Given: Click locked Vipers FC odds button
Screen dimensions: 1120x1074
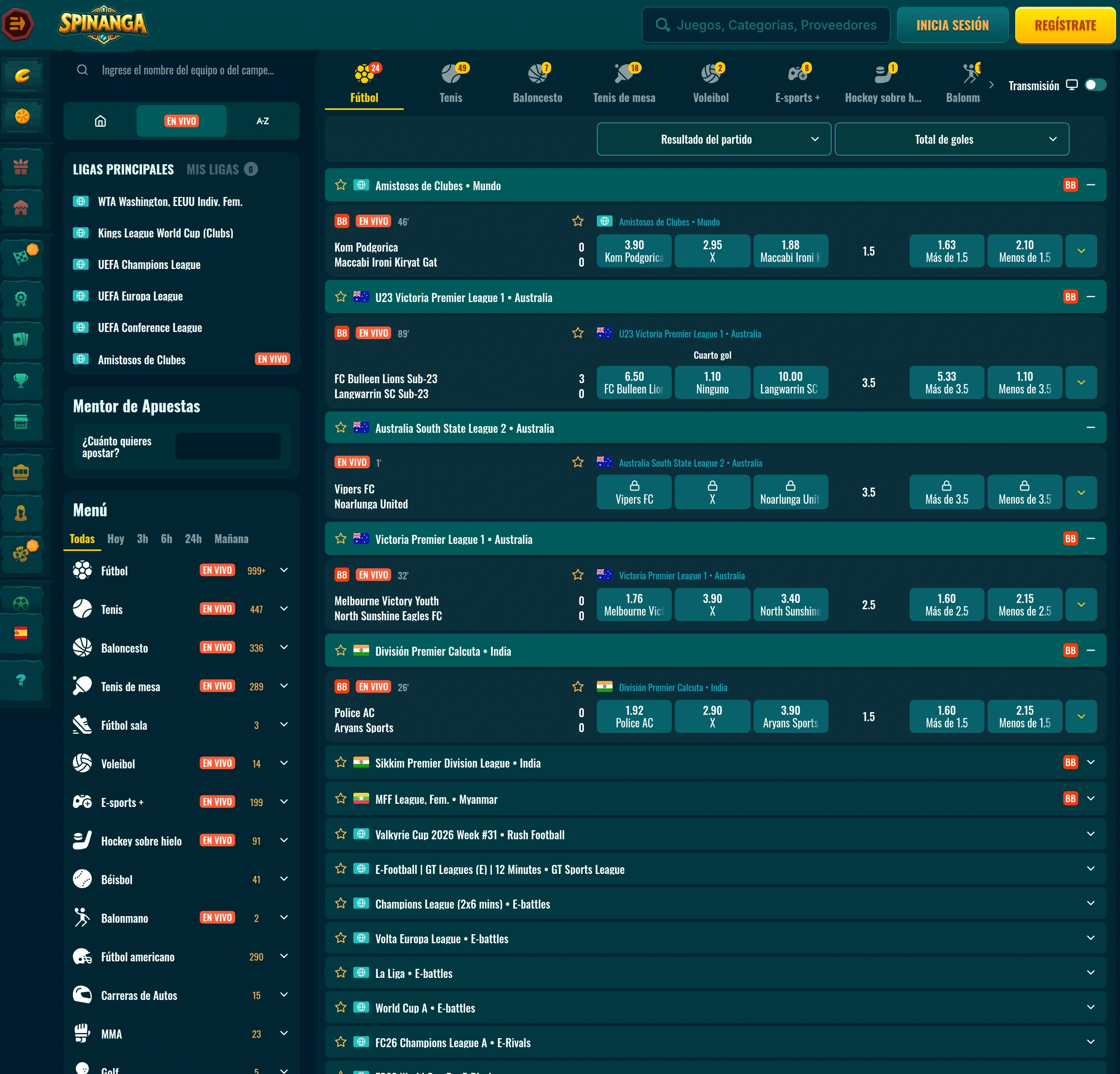Looking at the screenshot, I should [x=634, y=492].
